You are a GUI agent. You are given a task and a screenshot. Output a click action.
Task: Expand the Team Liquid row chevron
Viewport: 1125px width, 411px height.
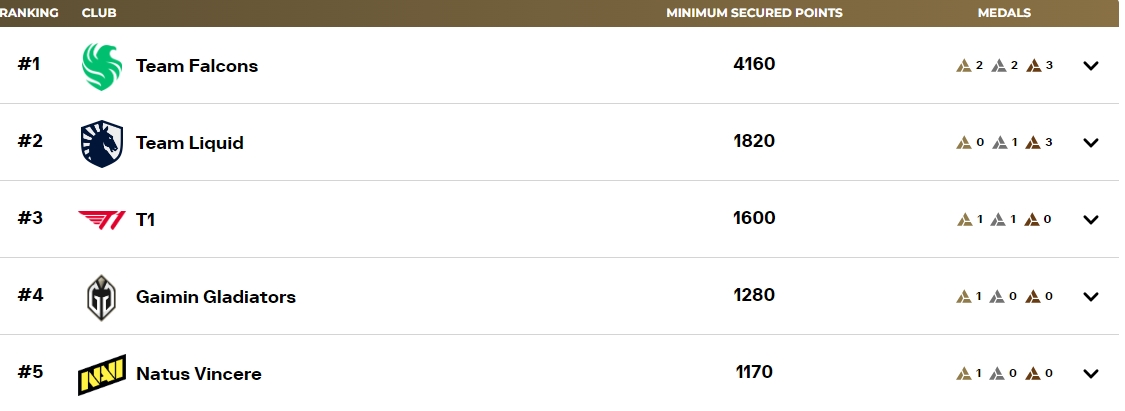(1091, 143)
